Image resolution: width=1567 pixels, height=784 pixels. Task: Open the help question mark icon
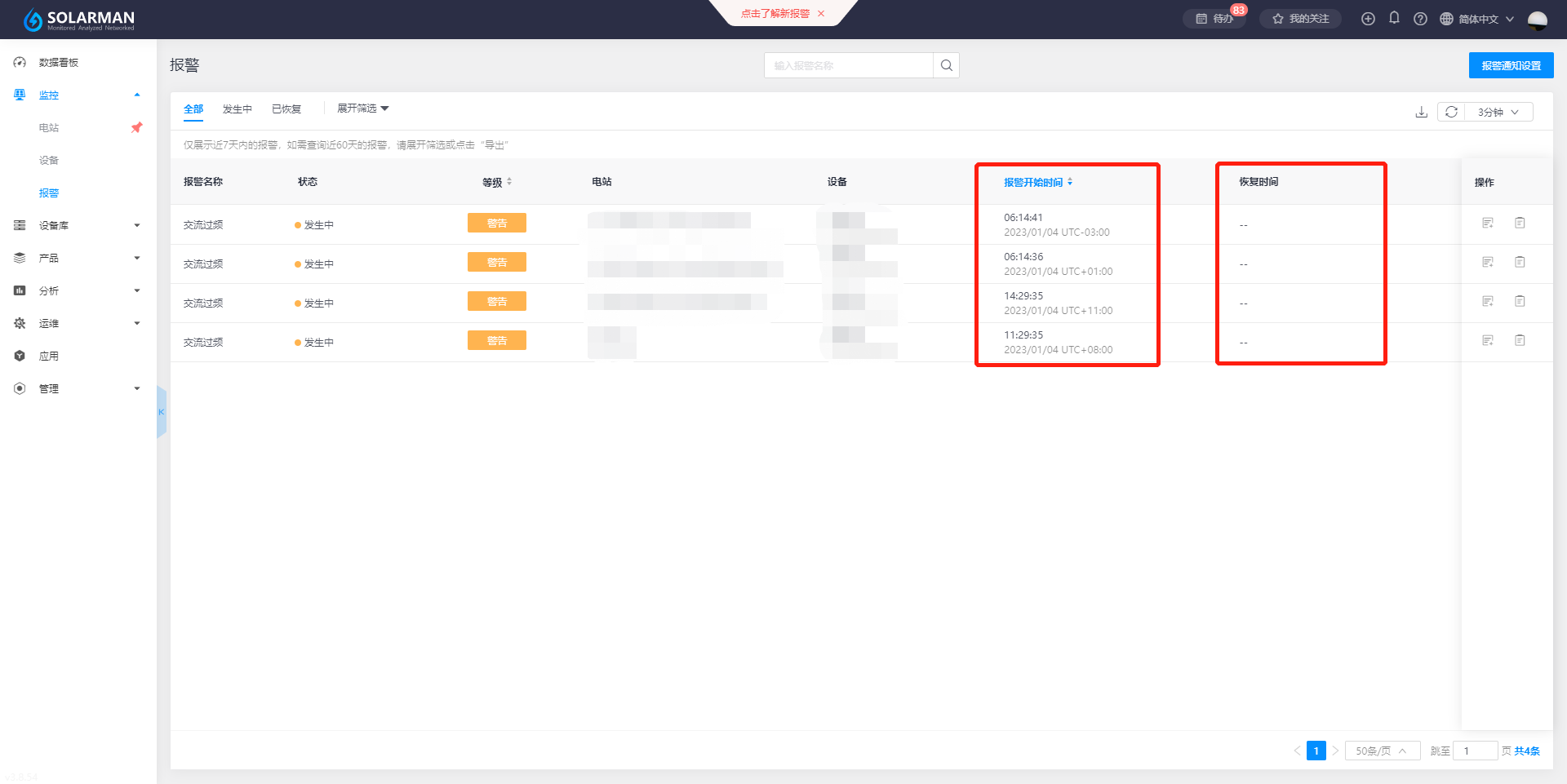[1420, 19]
